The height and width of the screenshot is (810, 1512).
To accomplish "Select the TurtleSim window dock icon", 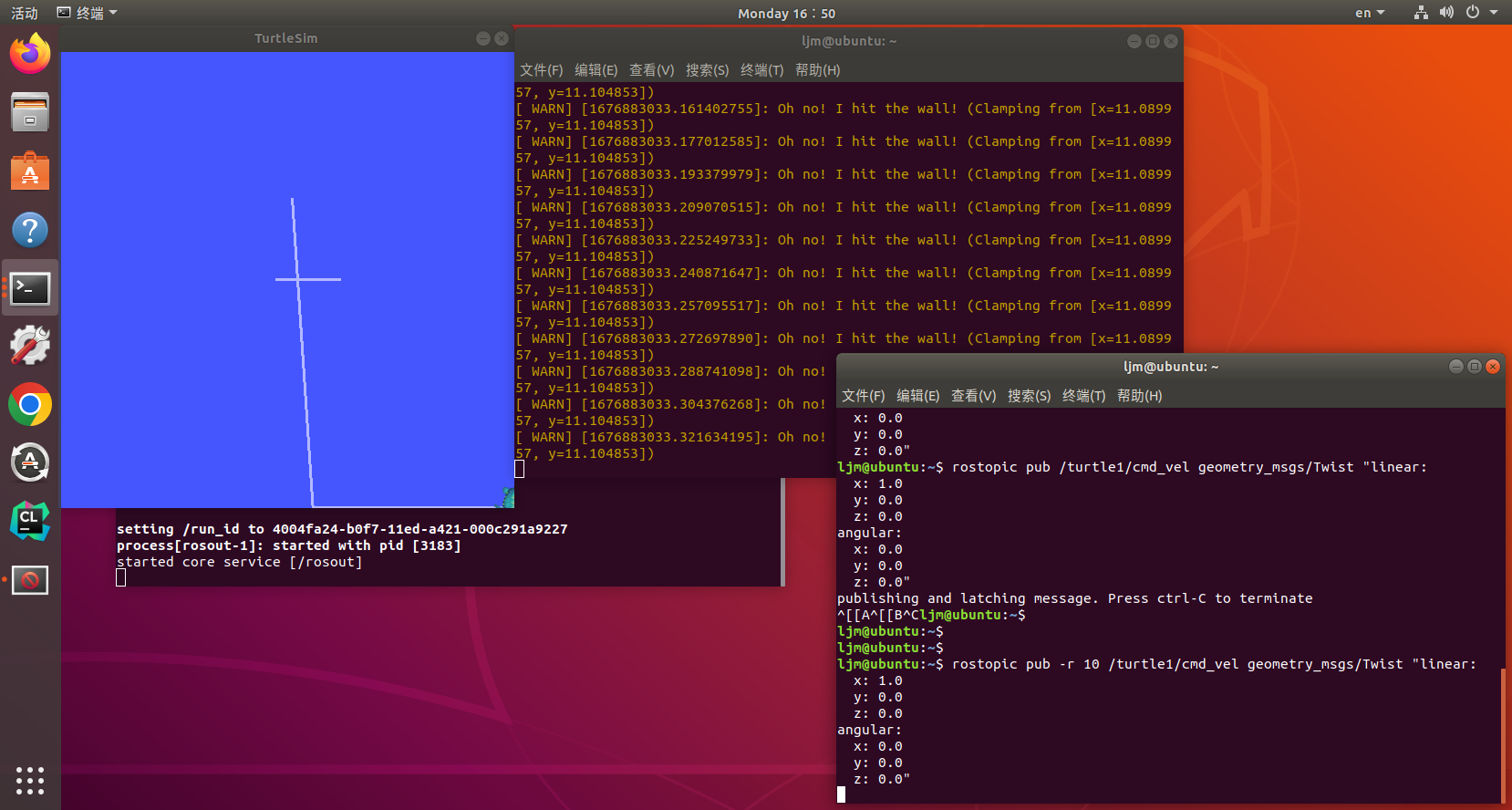I will pyautogui.click(x=30, y=579).
